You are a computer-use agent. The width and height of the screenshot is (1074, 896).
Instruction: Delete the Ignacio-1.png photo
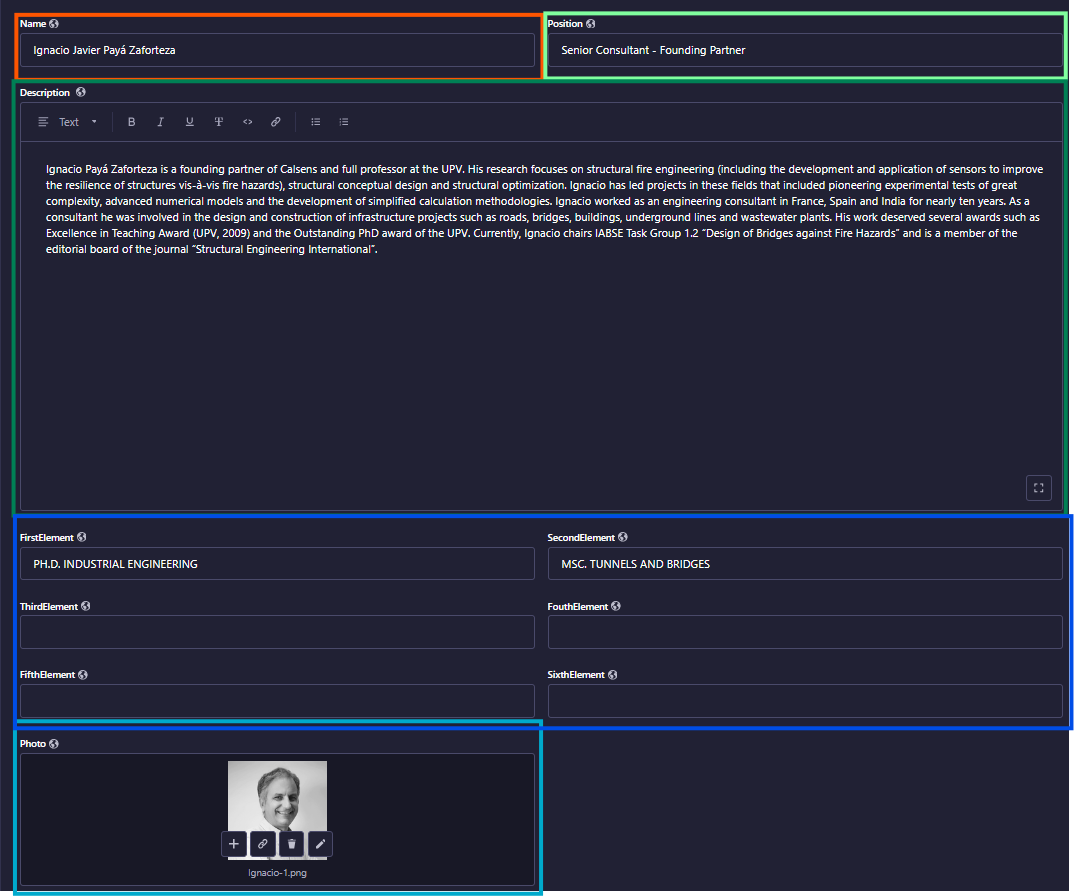[x=291, y=844]
